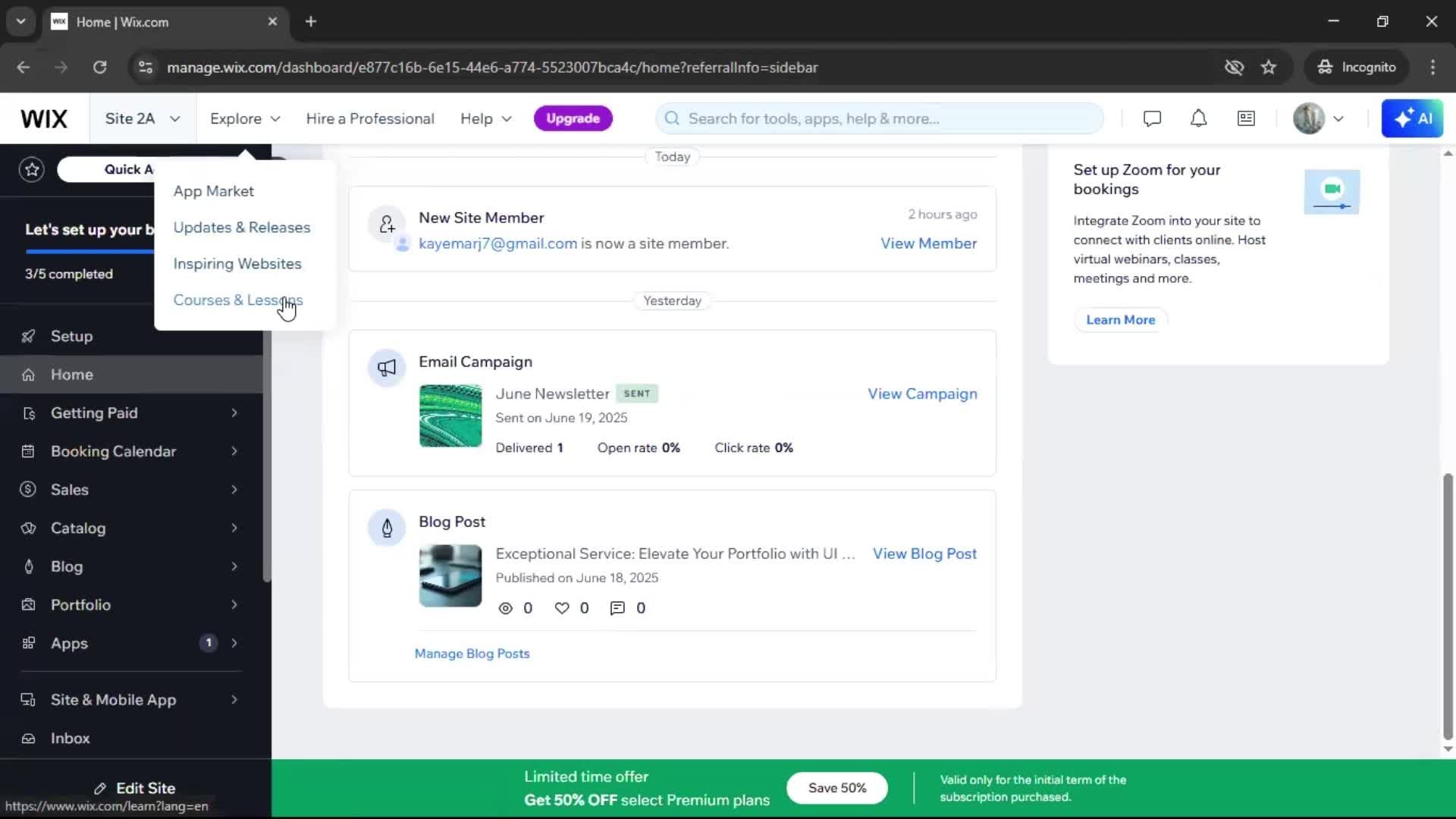Expand the Booking Calendar submenu chevron
Image resolution: width=1456 pixels, height=819 pixels.
[234, 451]
